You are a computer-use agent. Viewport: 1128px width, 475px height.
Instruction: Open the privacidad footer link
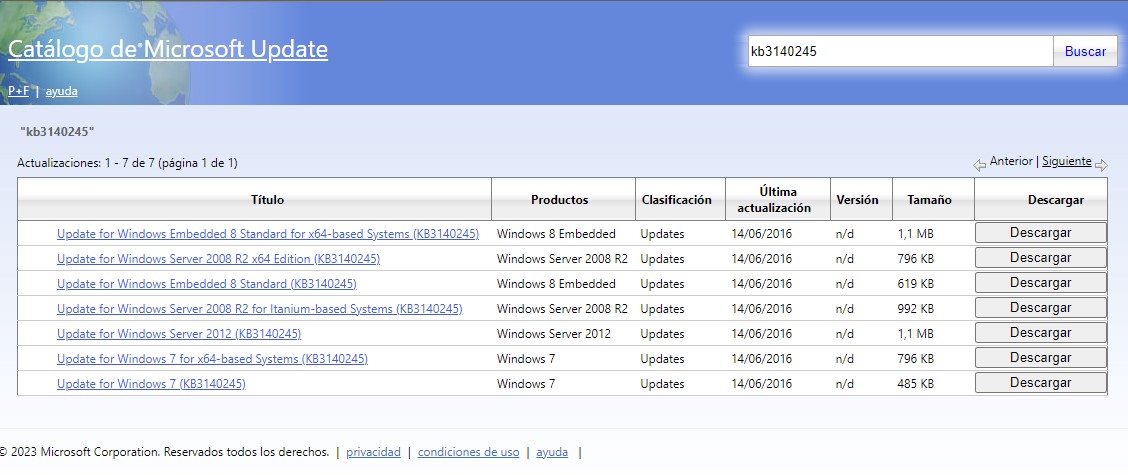point(373,452)
